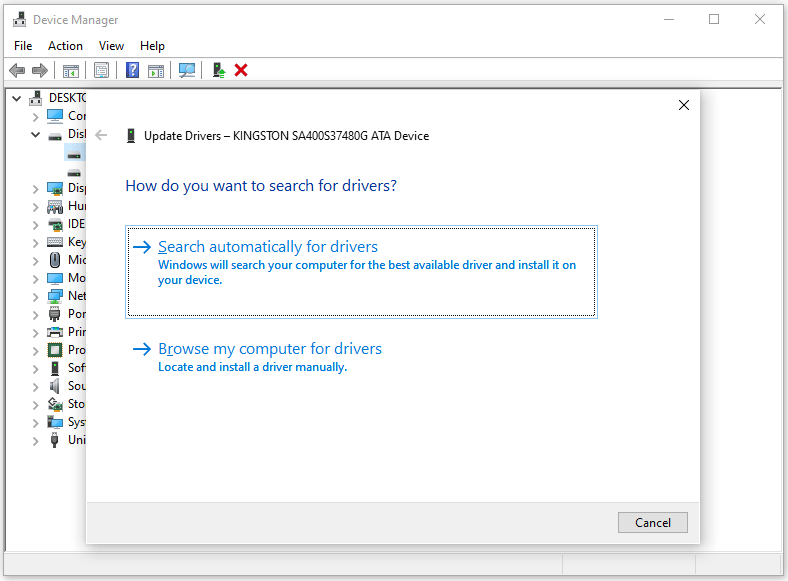Open the Action menu

(x=65, y=46)
